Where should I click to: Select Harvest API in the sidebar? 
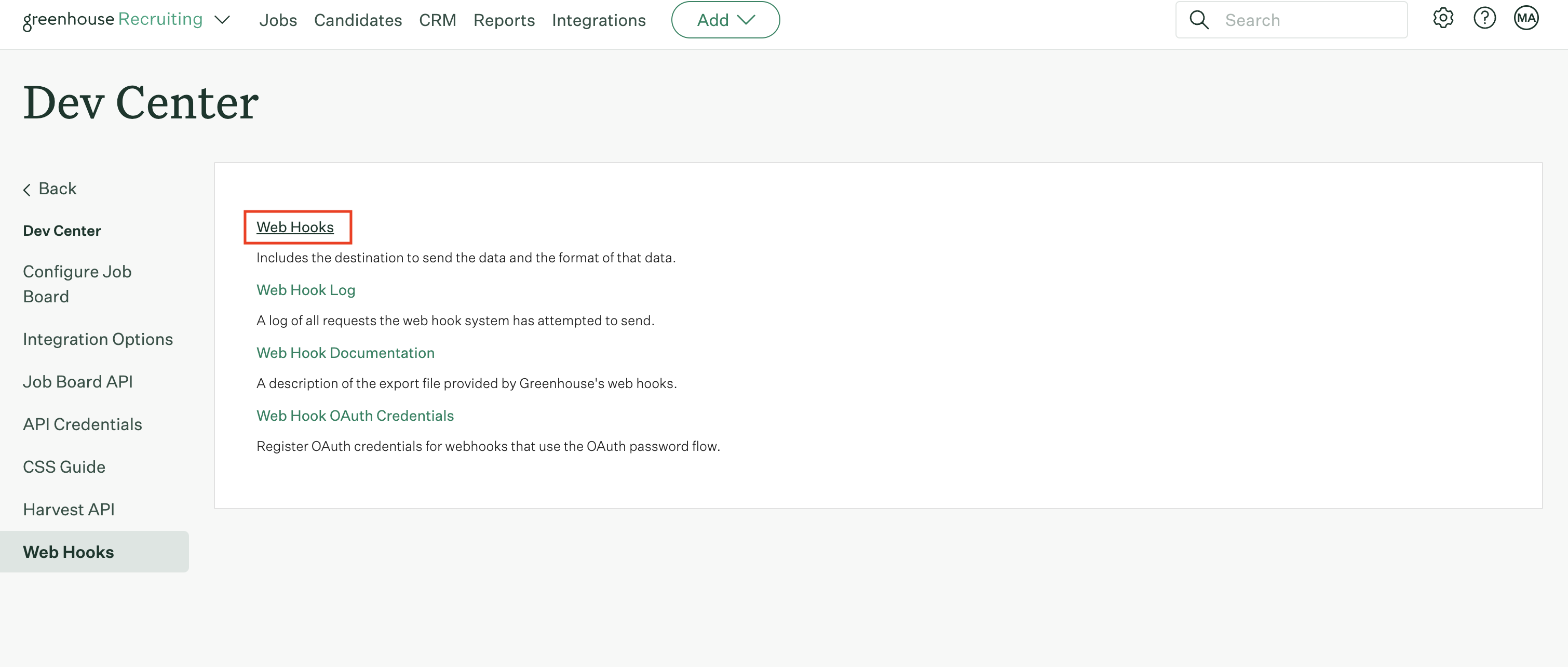tap(69, 509)
